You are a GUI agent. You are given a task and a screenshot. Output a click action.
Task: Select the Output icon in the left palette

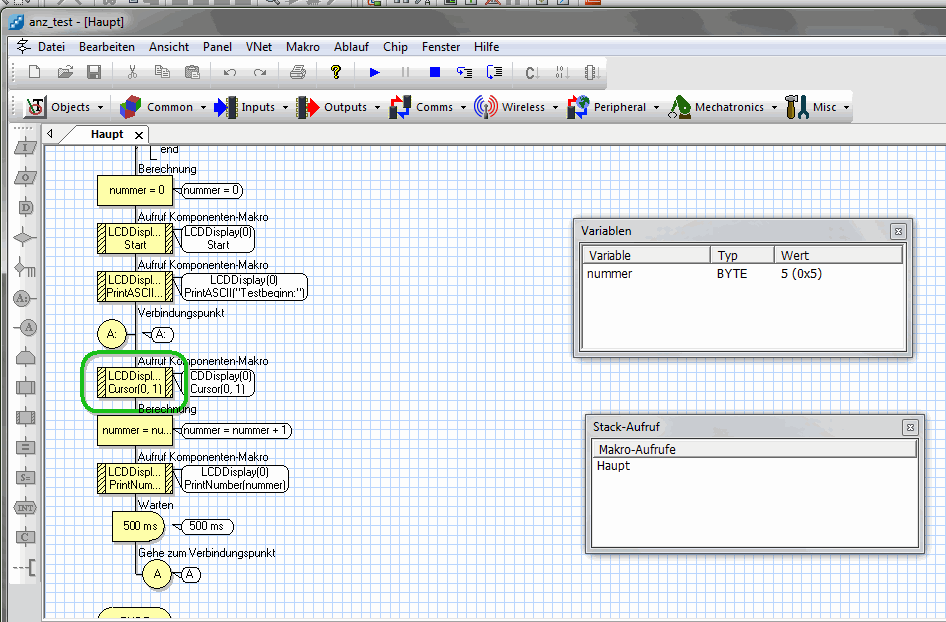pyautogui.click(x=25, y=178)
